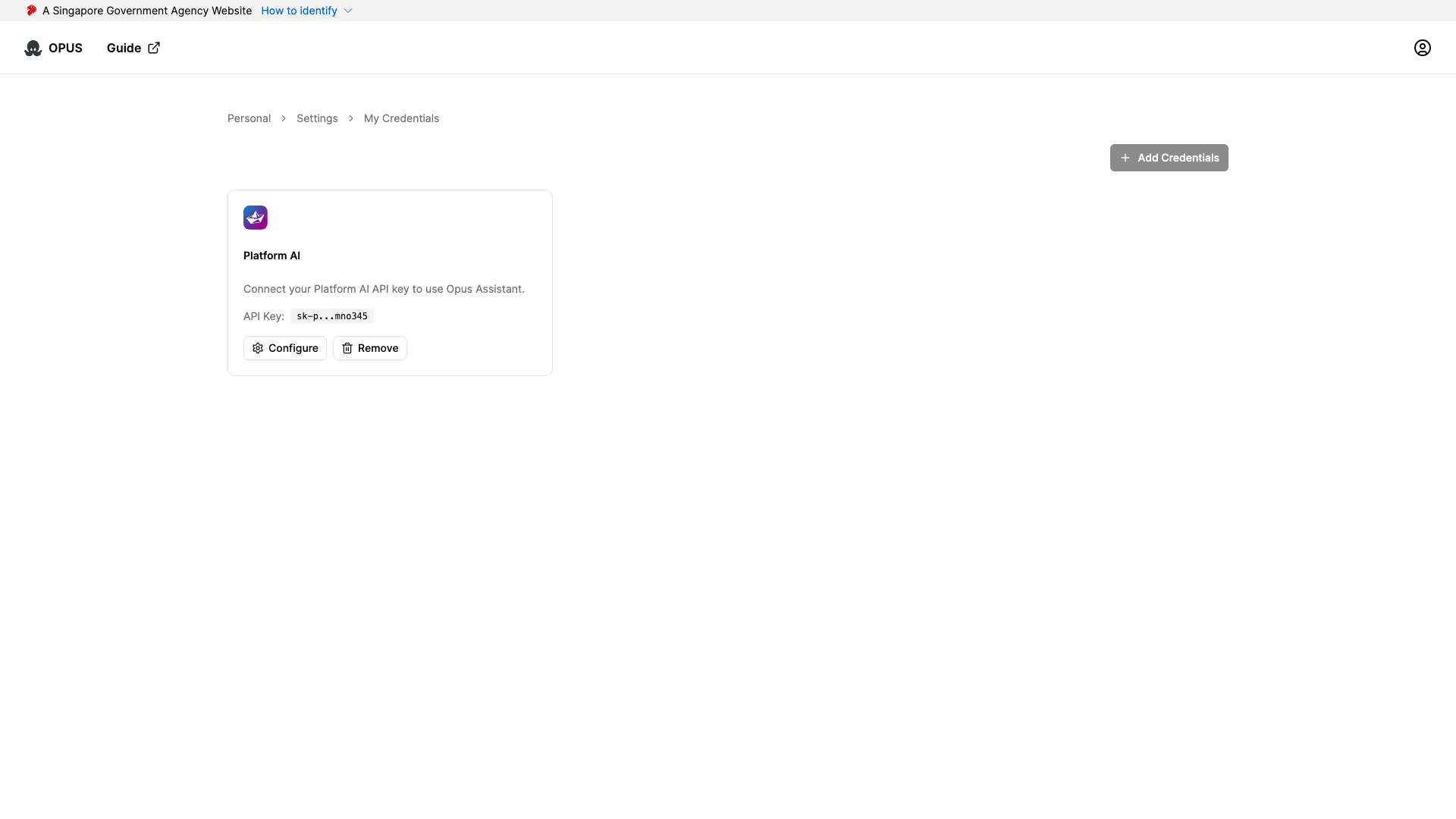Click the Platform AI boat logo icon
Image resolution: width=1456 pixels, height=819 pixels.
256,218
